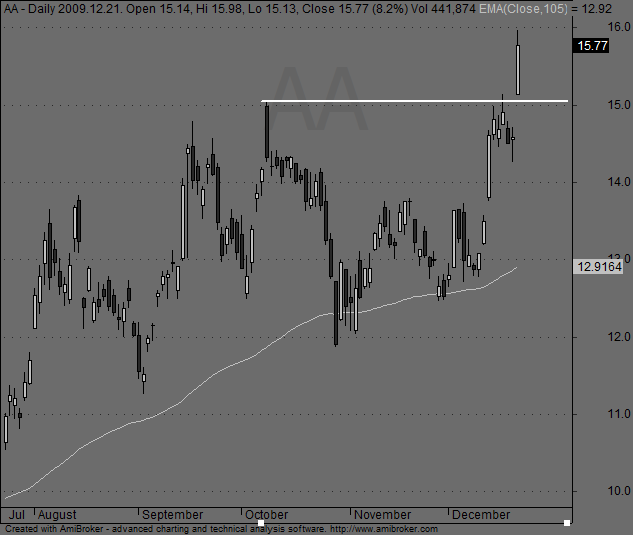Click the AA Daily chart title text

coord(30,8)
